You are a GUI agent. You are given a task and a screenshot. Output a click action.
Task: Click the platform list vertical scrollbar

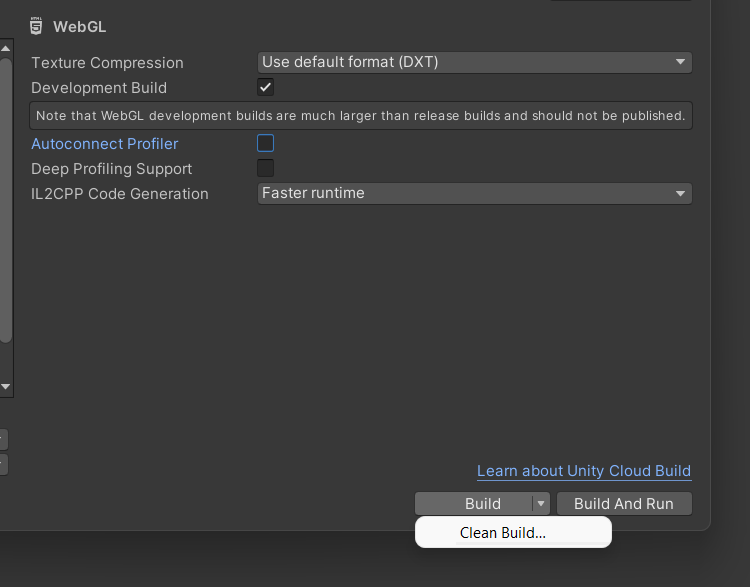click(x=5, y=200)
